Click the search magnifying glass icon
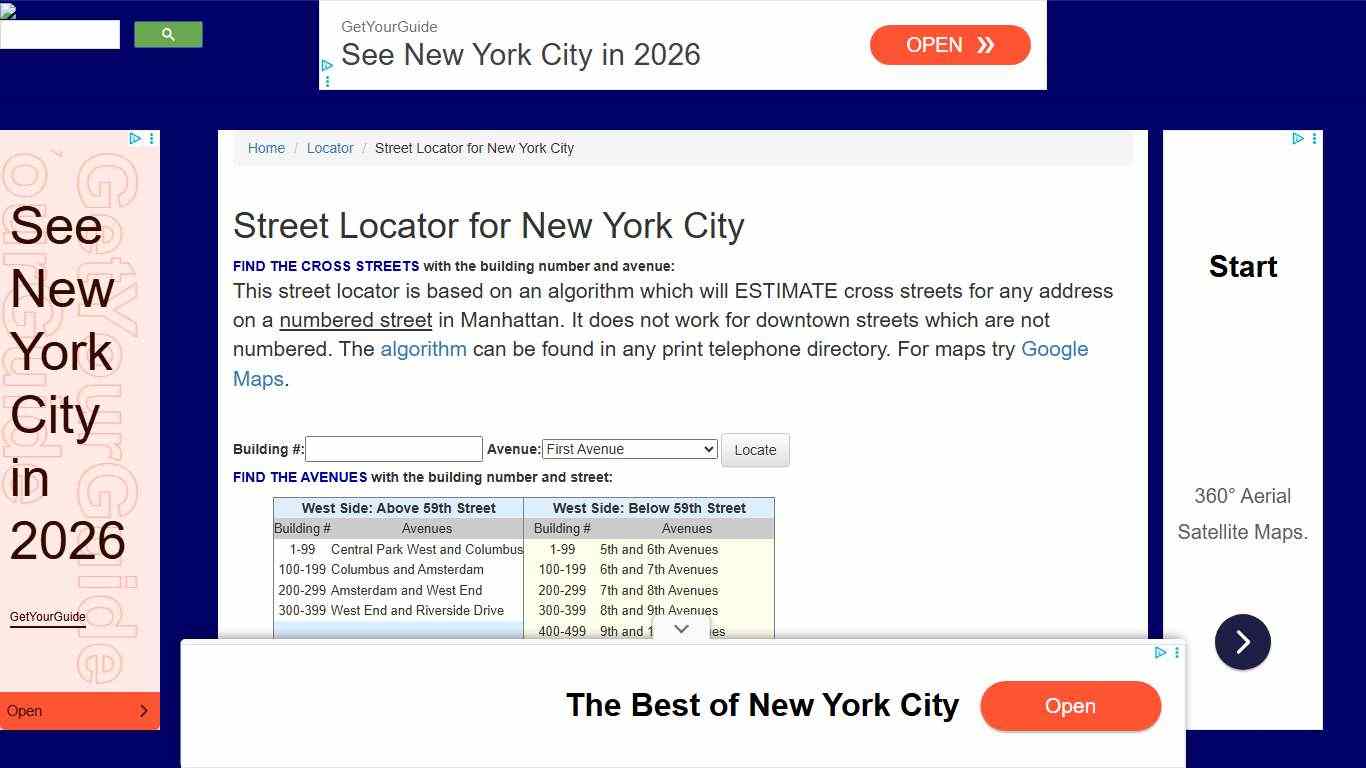Image resolution: width=1366 pixels, height=768 pixels. [167, 33]
